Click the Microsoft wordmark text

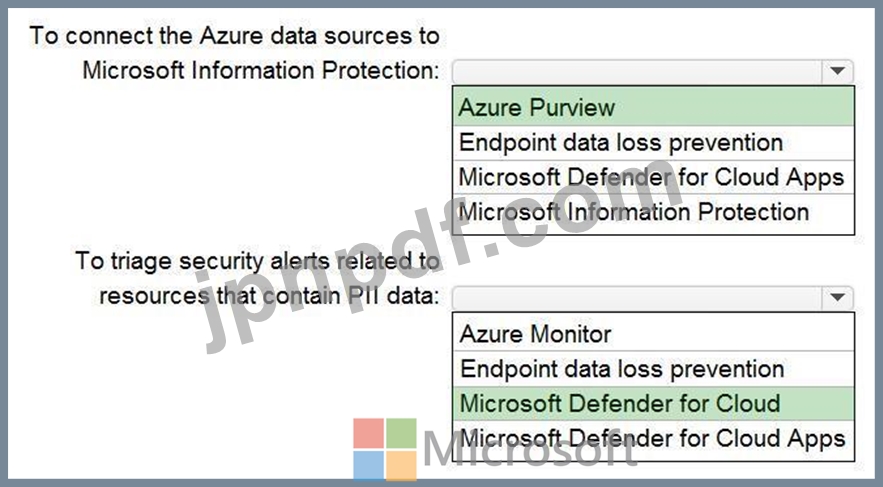[530, 451]
